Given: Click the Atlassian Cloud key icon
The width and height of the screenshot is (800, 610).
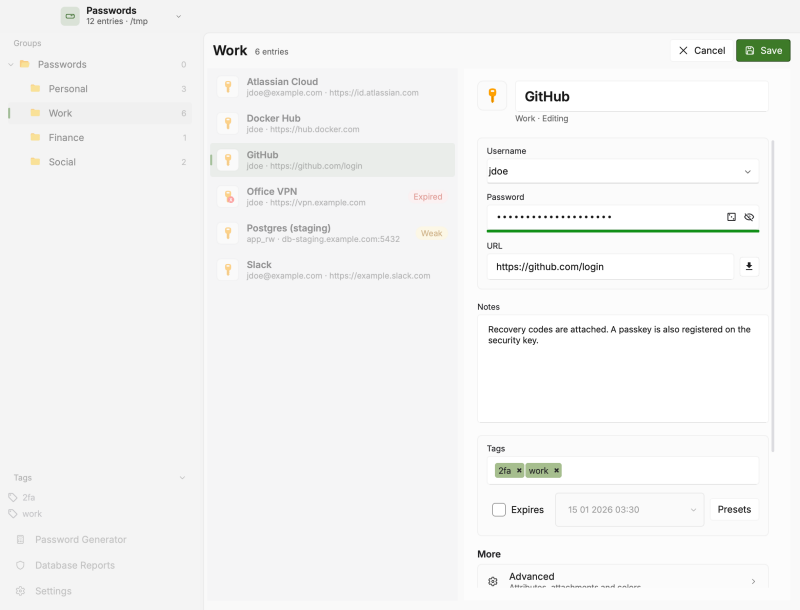Looking at the screenshot, I should coord(228,87).
